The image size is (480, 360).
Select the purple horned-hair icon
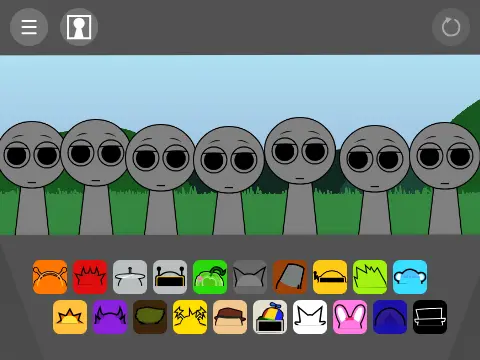tap(110, 317)
